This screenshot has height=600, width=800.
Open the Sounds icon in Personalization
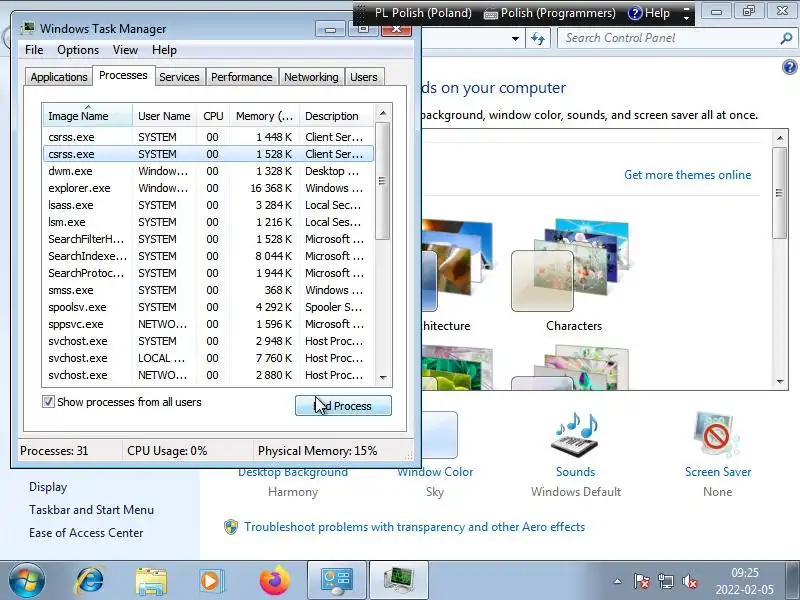[575, 435]
